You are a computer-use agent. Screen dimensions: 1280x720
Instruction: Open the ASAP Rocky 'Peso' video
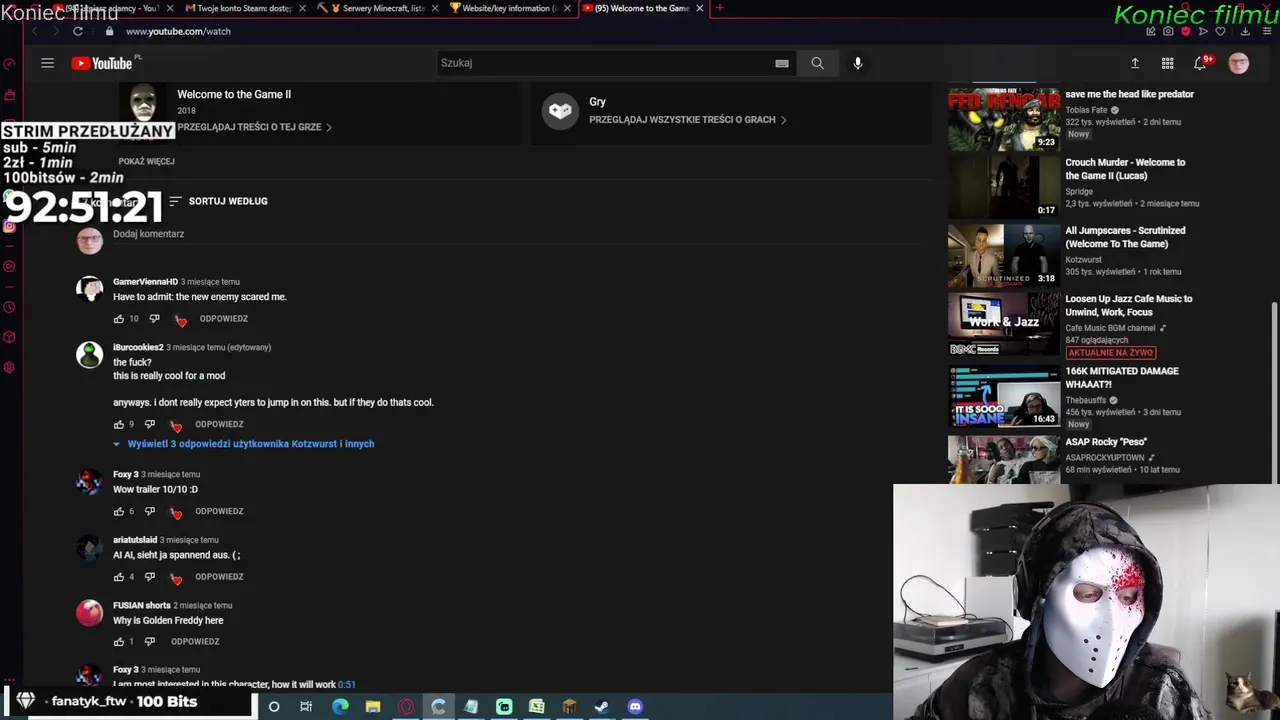[1106, 442]
